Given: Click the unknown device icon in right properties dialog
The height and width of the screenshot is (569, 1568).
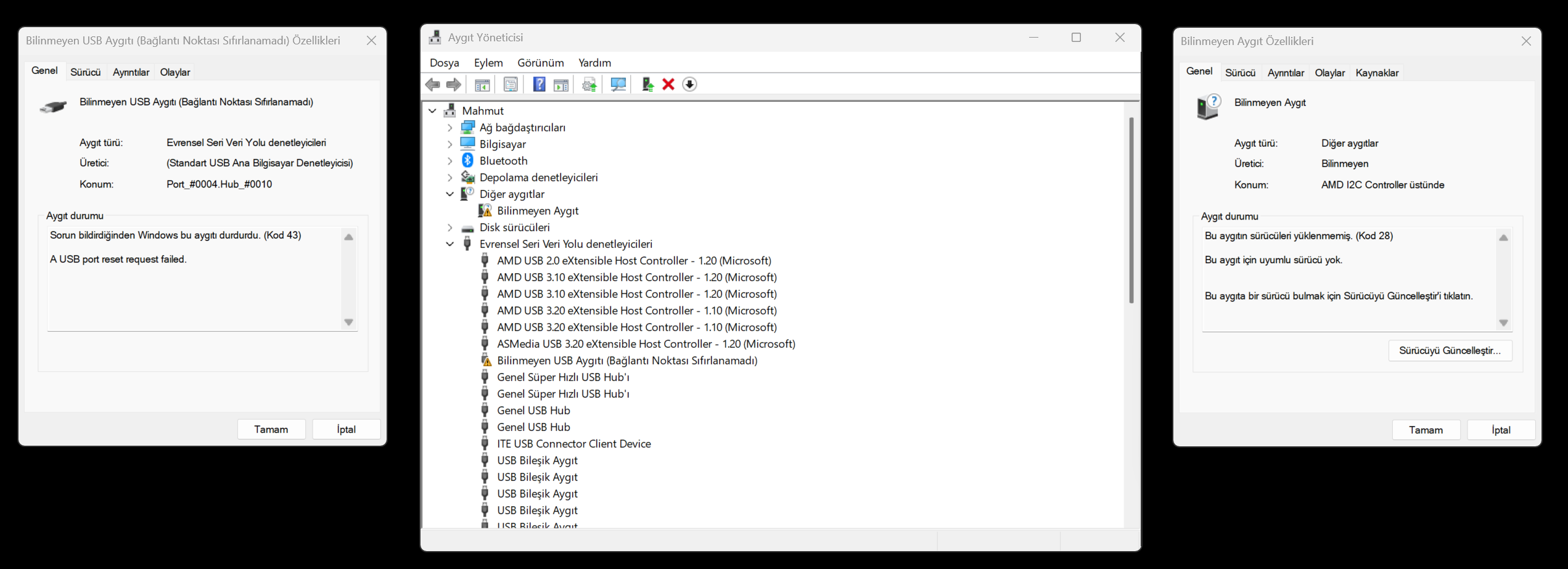Looking at the screenshot, I should coord(1209,107).
